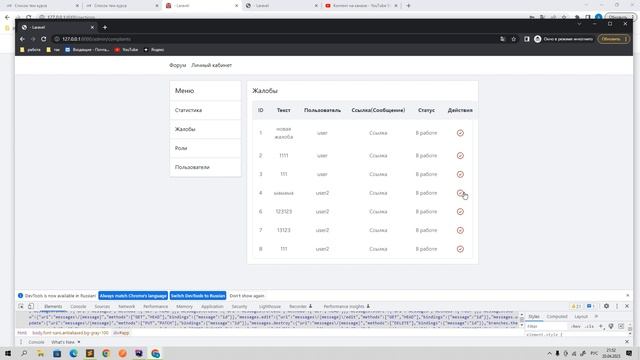Toggle :hov element state in Styles
This screenshot has height=360, width=640.
coord(576,326)
